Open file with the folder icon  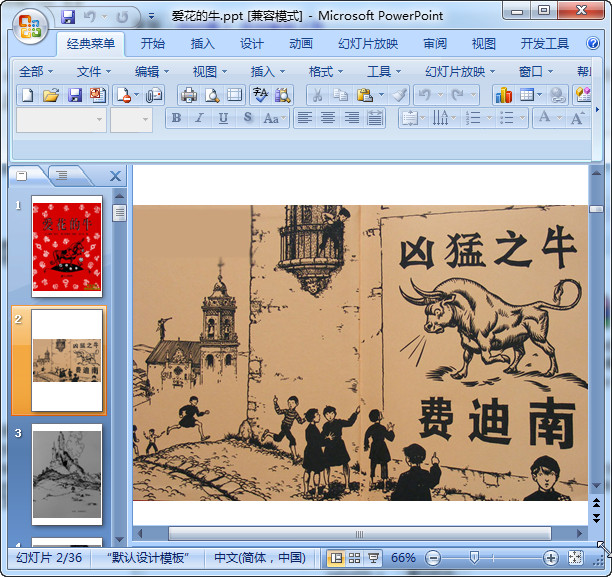coord(51,95)
